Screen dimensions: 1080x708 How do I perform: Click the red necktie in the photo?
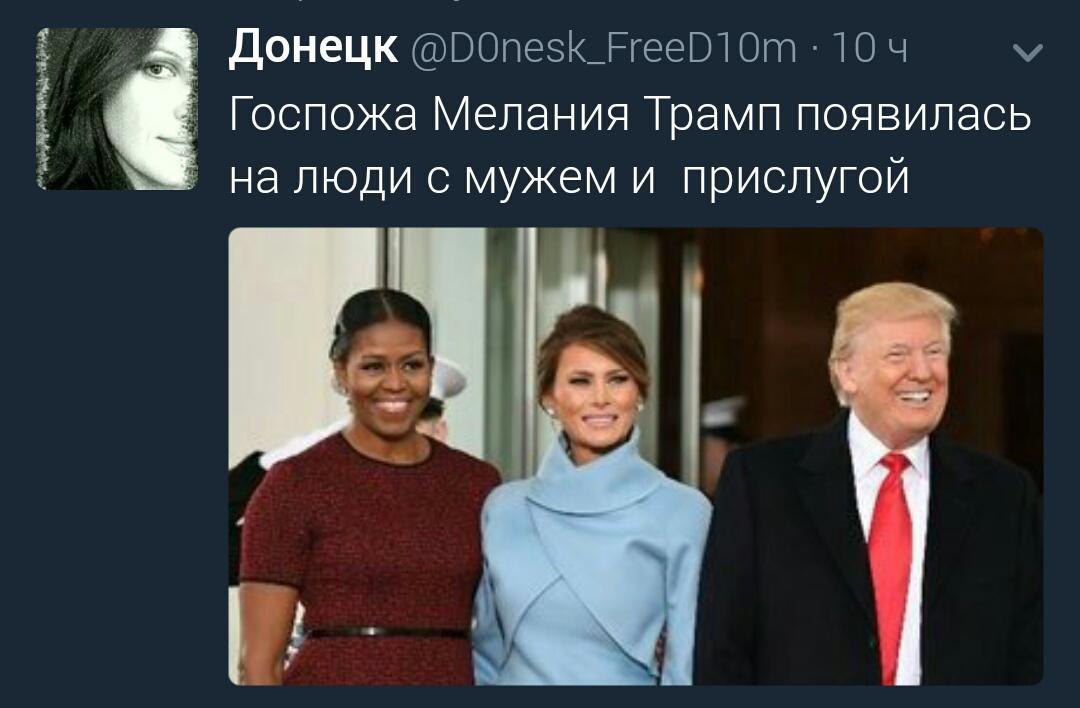[x=891, y=565]
